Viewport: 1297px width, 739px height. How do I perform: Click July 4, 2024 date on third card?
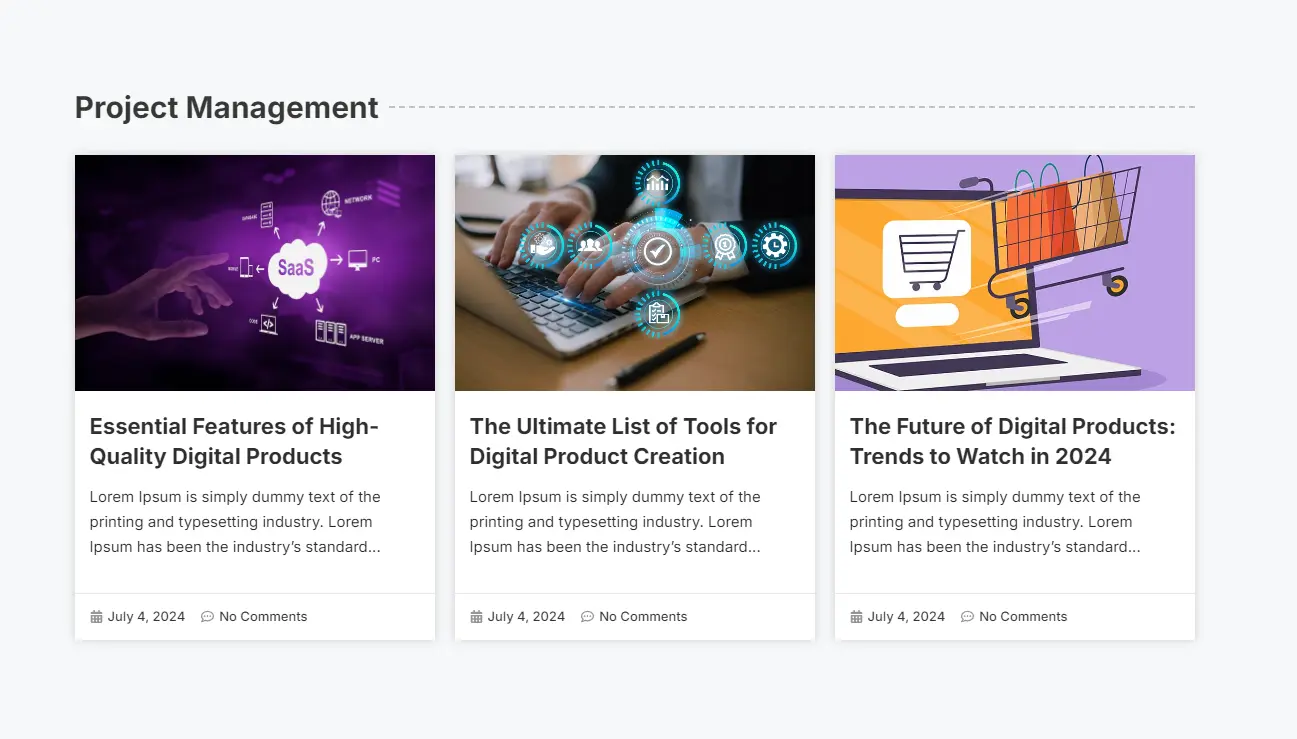pos(906,617)
